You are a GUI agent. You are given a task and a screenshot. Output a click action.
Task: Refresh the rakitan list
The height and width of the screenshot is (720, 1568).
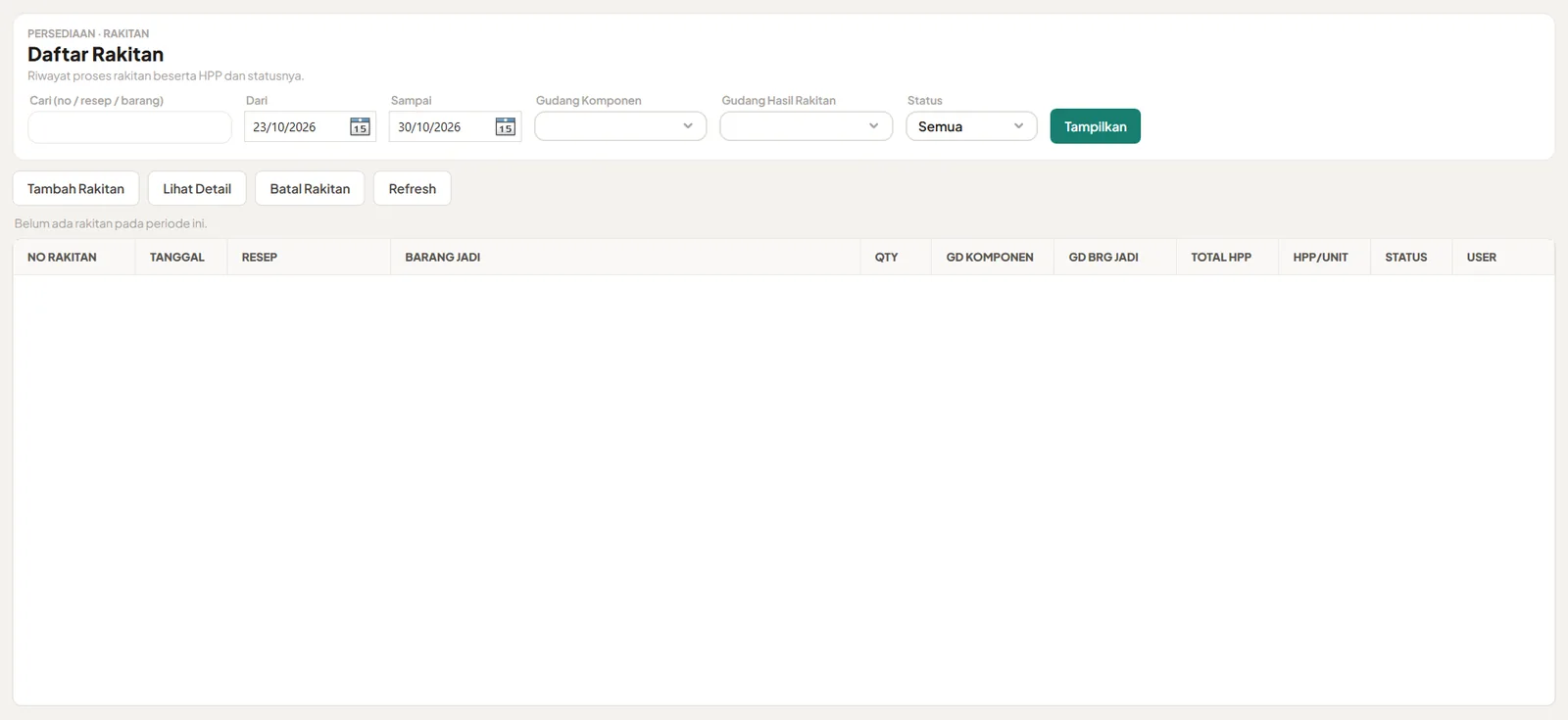pos(413,188)
